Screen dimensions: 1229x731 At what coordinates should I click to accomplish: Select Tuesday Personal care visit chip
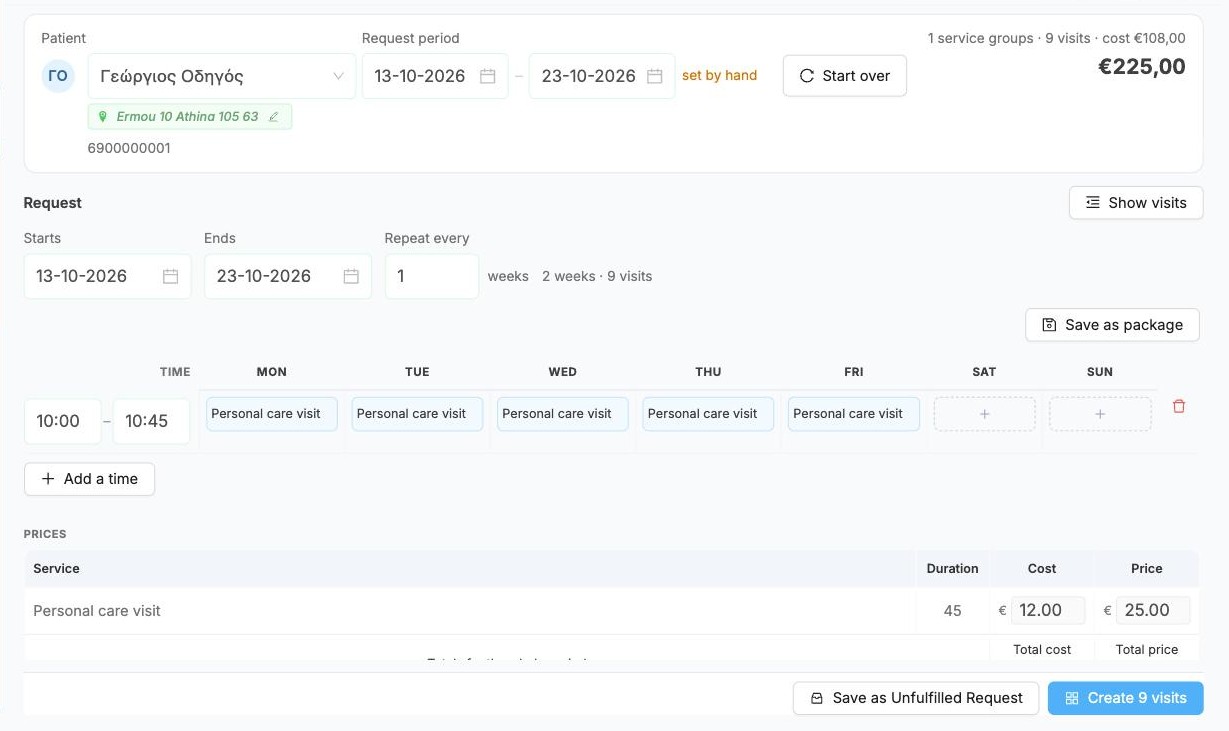point(417,414)
